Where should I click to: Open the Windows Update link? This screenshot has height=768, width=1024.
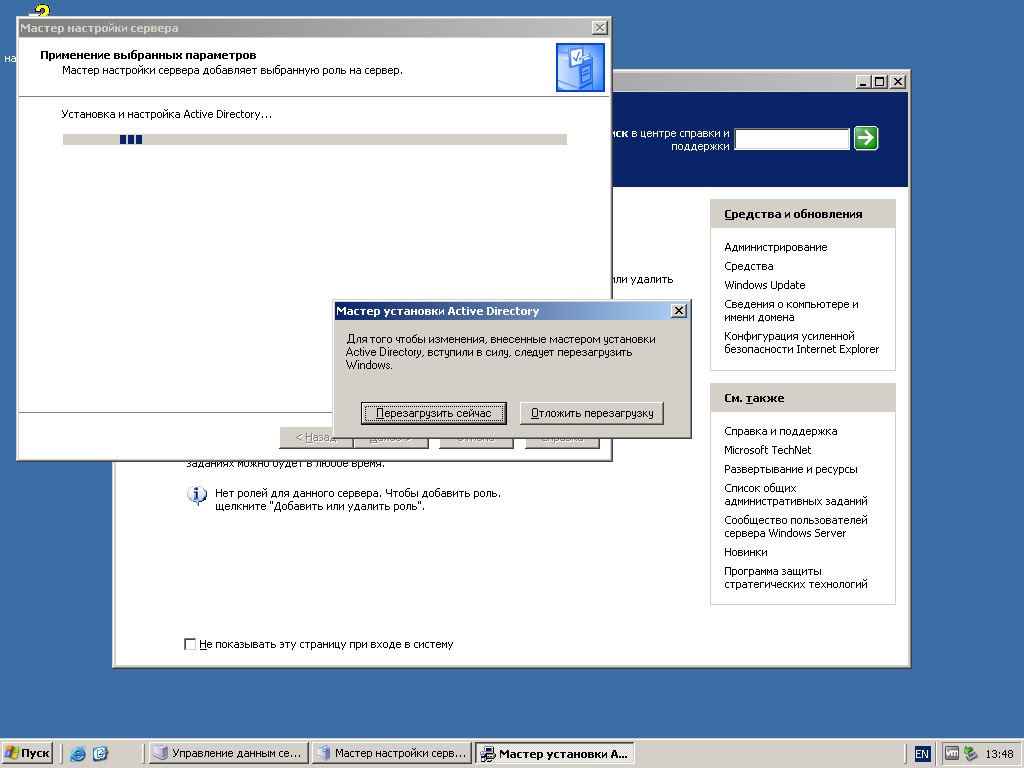pos(764,285)
